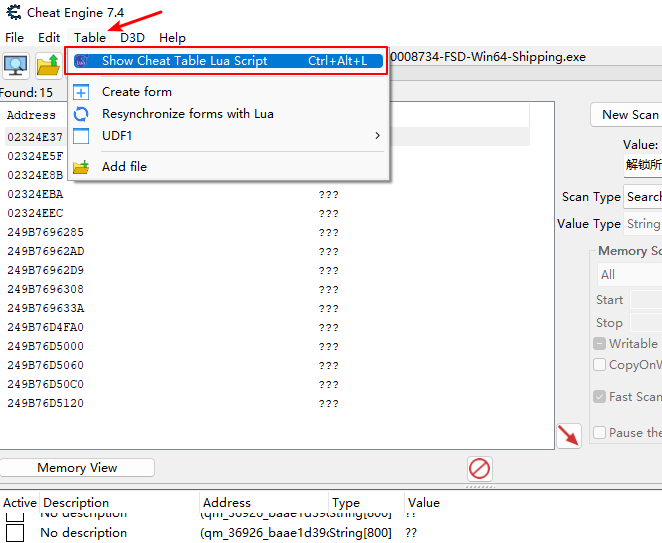Select address 249B76D5120 in results
The image size is (662, 543).
coord(46,403)
